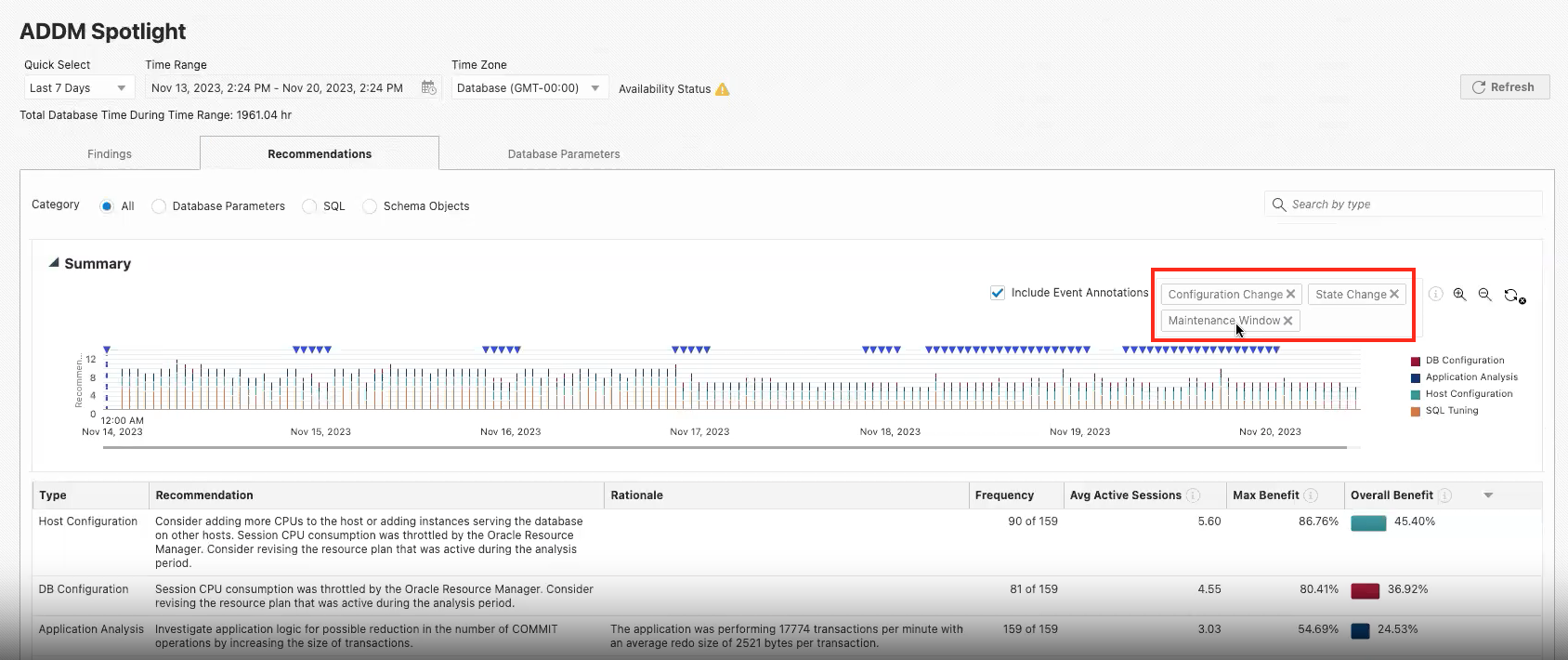
Task: Switch to the Findings tab
Action: pos(110,154)
